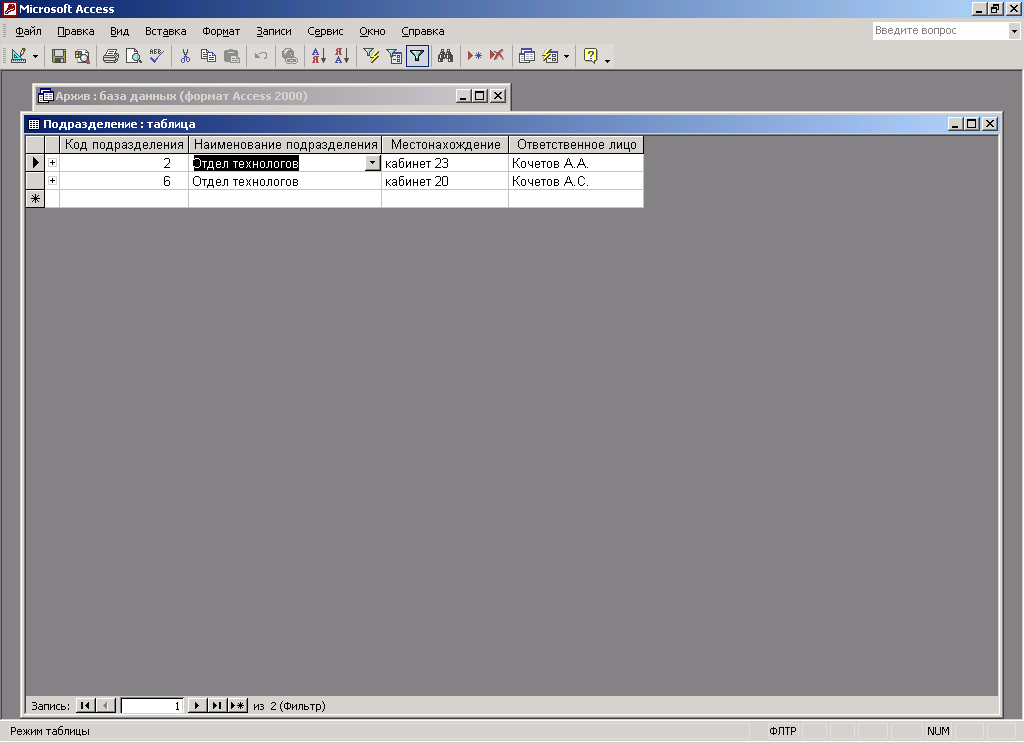The width and height of the screenshot is (1024, 744).
Task: Click new record button in navigation bar
Action: (238, 705)
